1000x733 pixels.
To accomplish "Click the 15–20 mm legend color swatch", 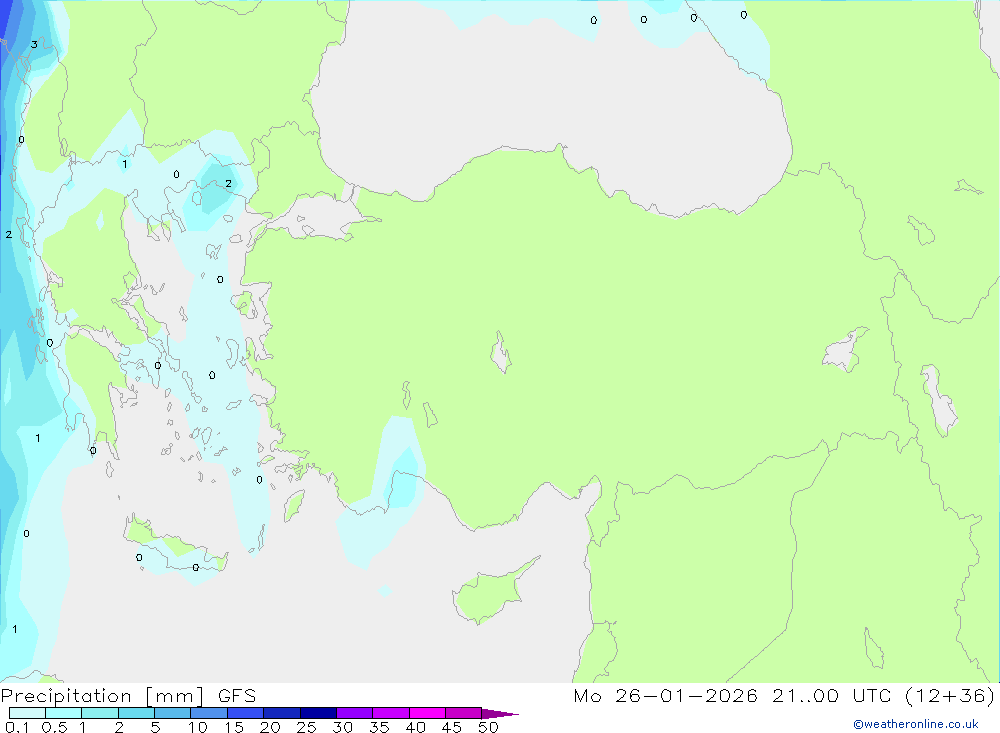I will (x=245, y=713).
